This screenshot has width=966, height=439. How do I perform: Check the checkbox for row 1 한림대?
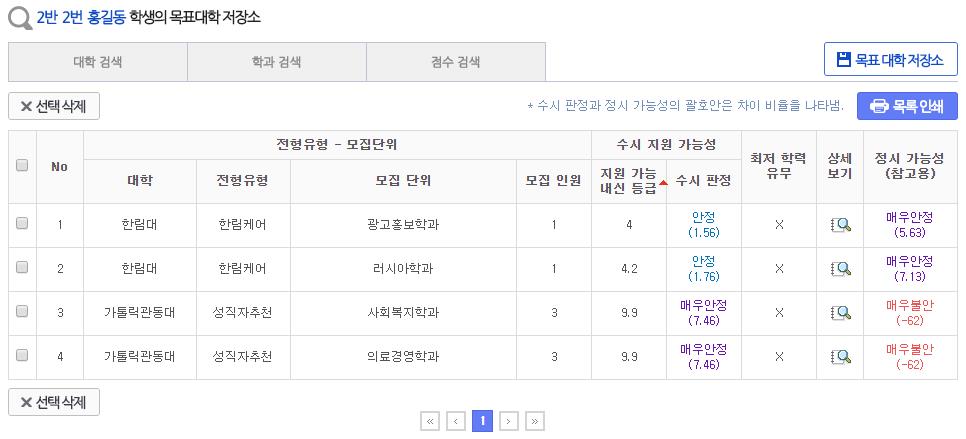click(22, 225)
